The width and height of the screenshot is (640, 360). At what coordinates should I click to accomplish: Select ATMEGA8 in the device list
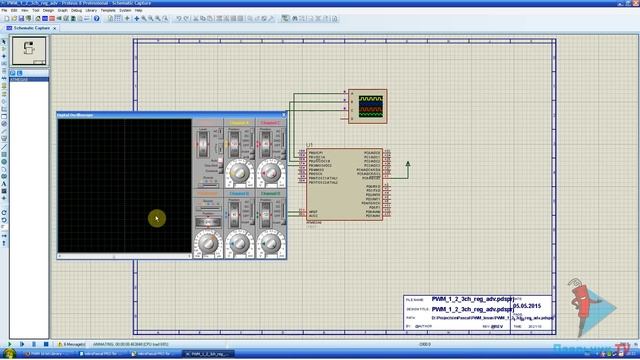[29, 79]
